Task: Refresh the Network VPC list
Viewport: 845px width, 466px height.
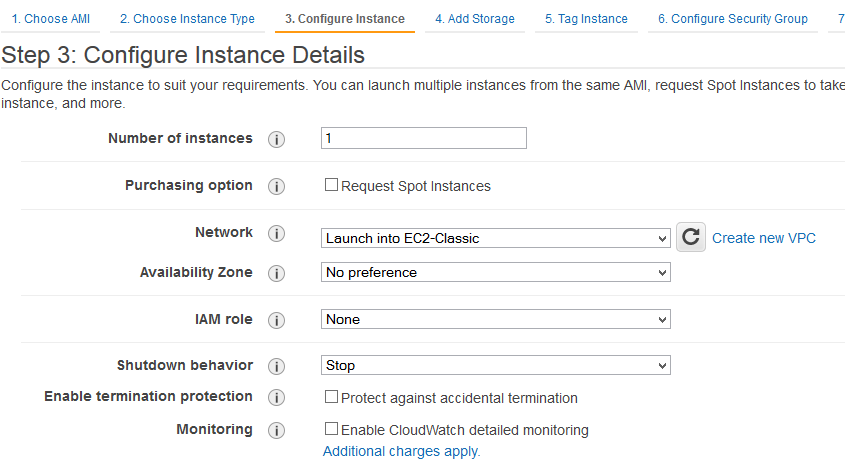Action: click(691, 237)
